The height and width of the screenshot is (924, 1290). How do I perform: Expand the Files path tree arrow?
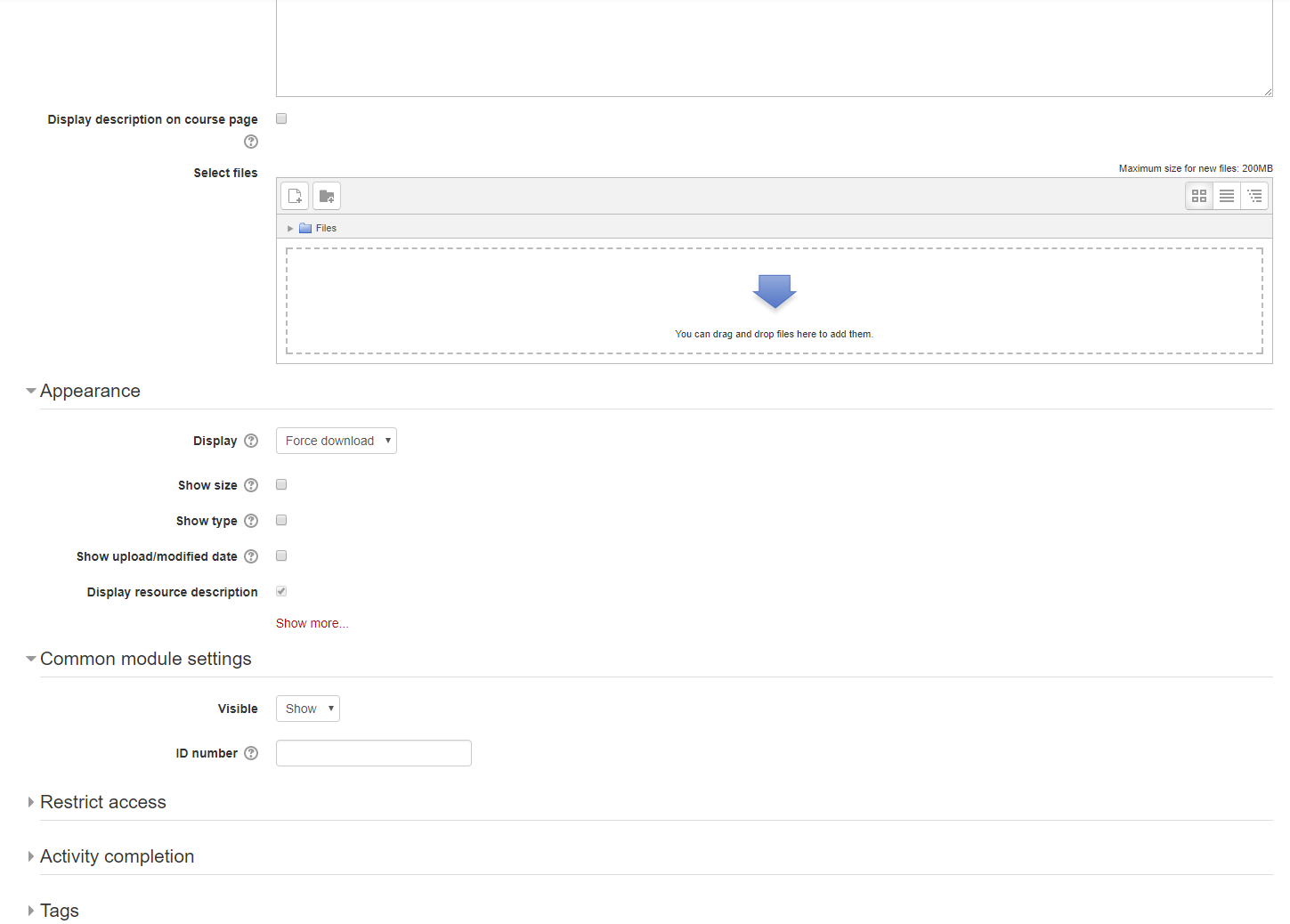click(x=290, y=229)
